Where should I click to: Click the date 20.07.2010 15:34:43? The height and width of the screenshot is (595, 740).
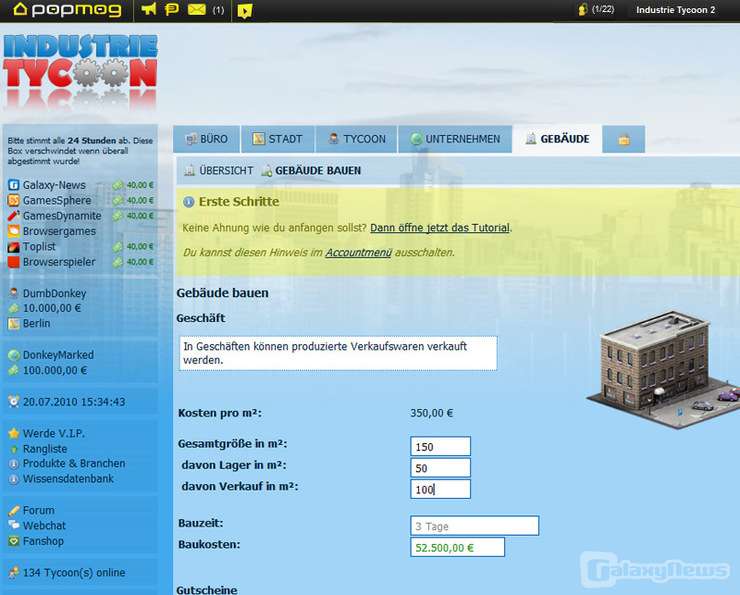coord(74,402)
